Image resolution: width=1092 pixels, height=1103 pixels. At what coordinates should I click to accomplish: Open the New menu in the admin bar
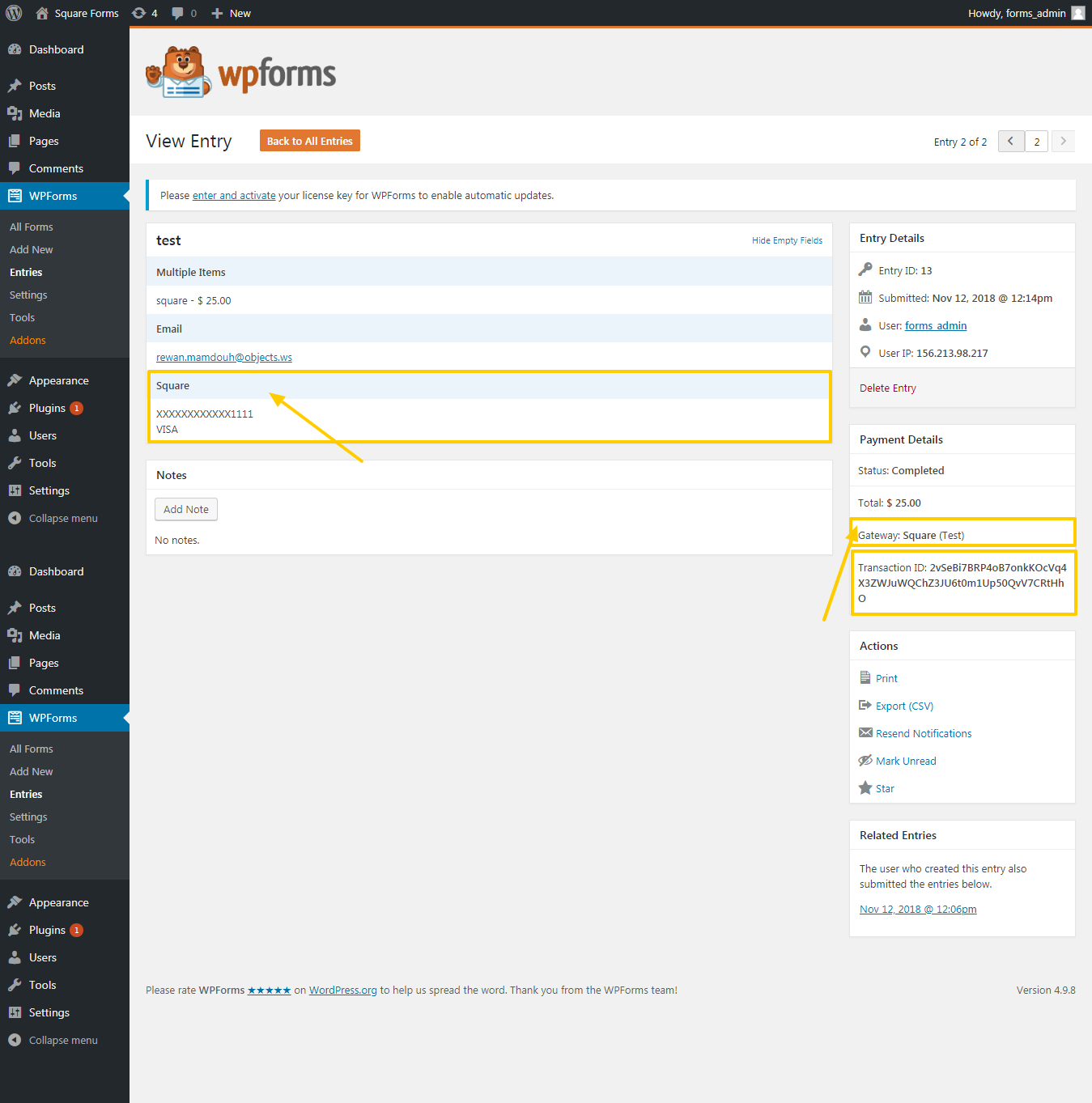coord(230,13)
